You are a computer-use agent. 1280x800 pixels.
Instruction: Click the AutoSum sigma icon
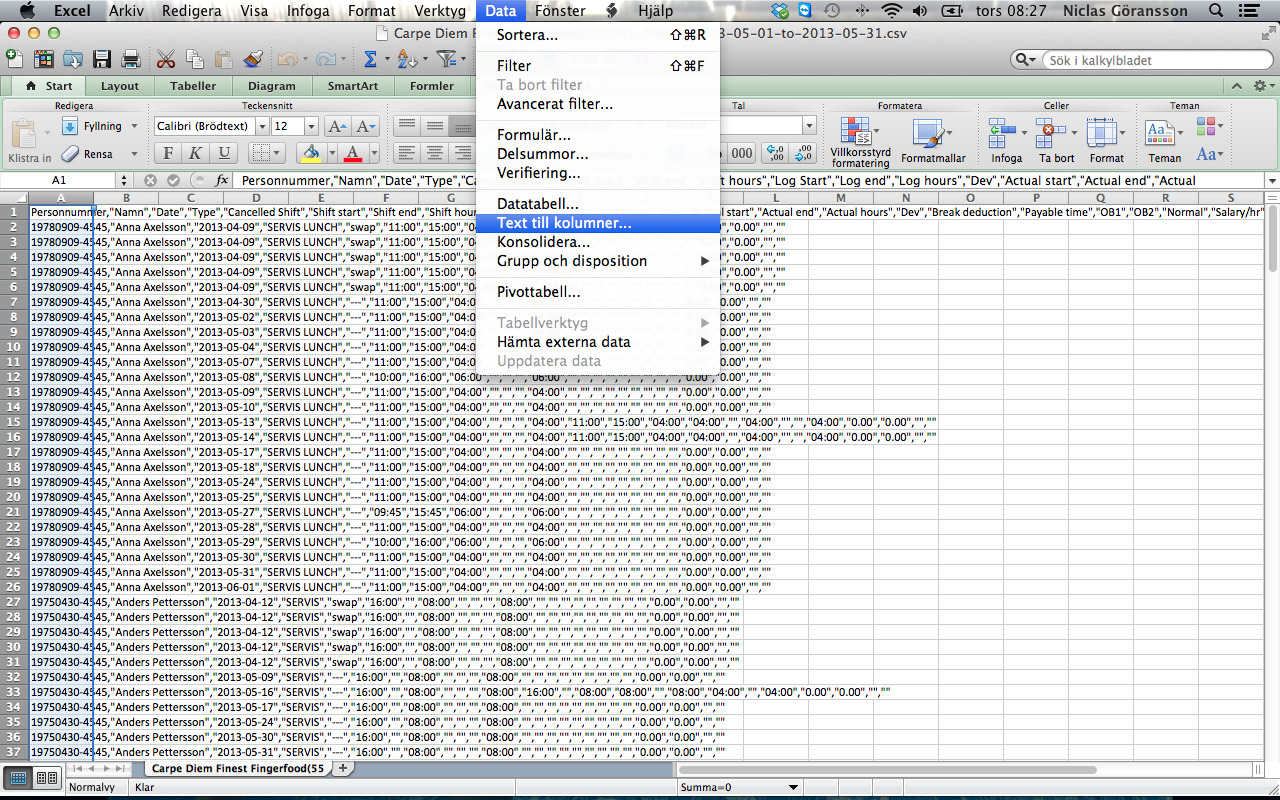coord(371,59)
